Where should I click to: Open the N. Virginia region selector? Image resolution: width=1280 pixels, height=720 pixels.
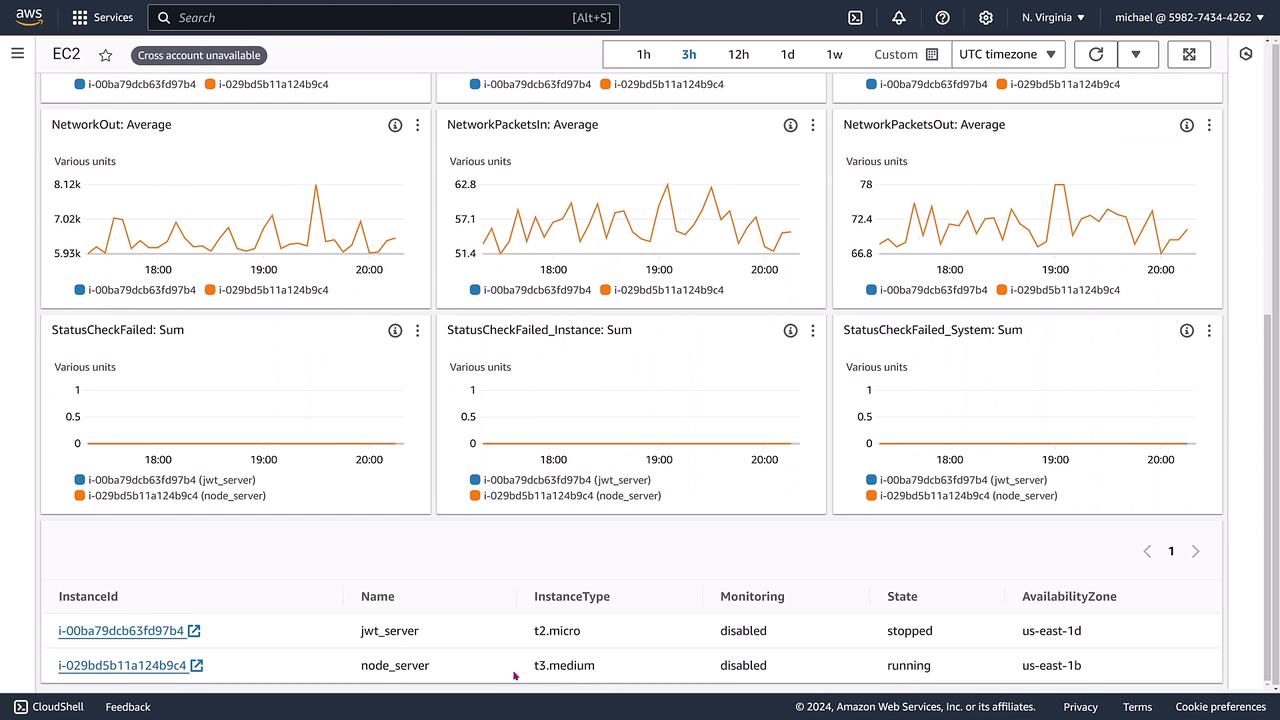tap(1053, 18)
